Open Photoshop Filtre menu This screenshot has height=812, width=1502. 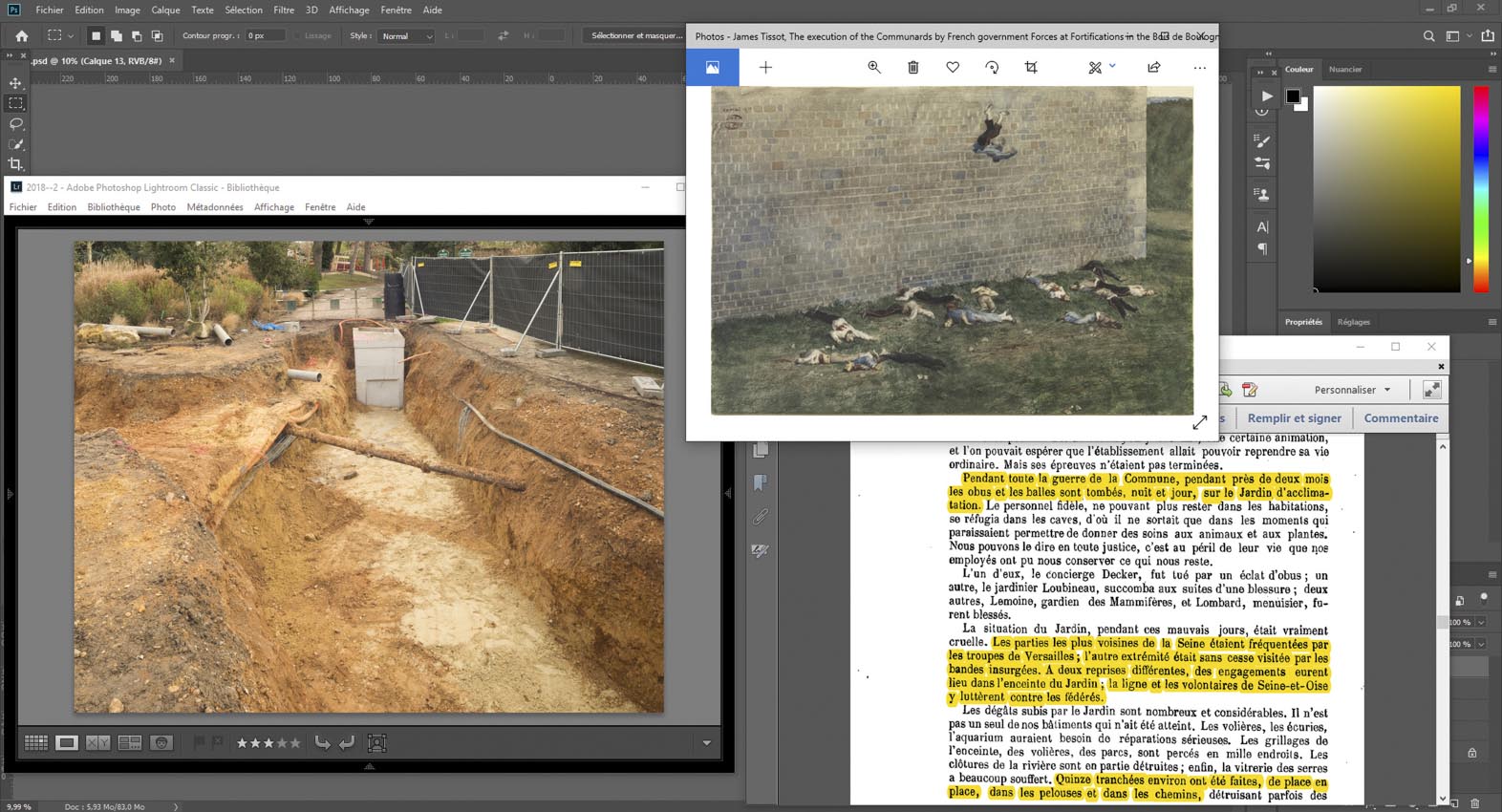[284, 10]
